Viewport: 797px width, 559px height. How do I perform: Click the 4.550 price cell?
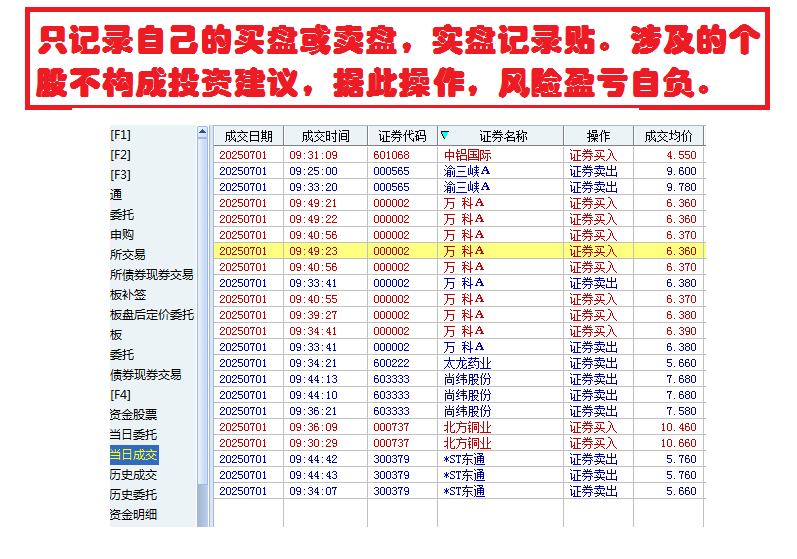coord(668,155)
